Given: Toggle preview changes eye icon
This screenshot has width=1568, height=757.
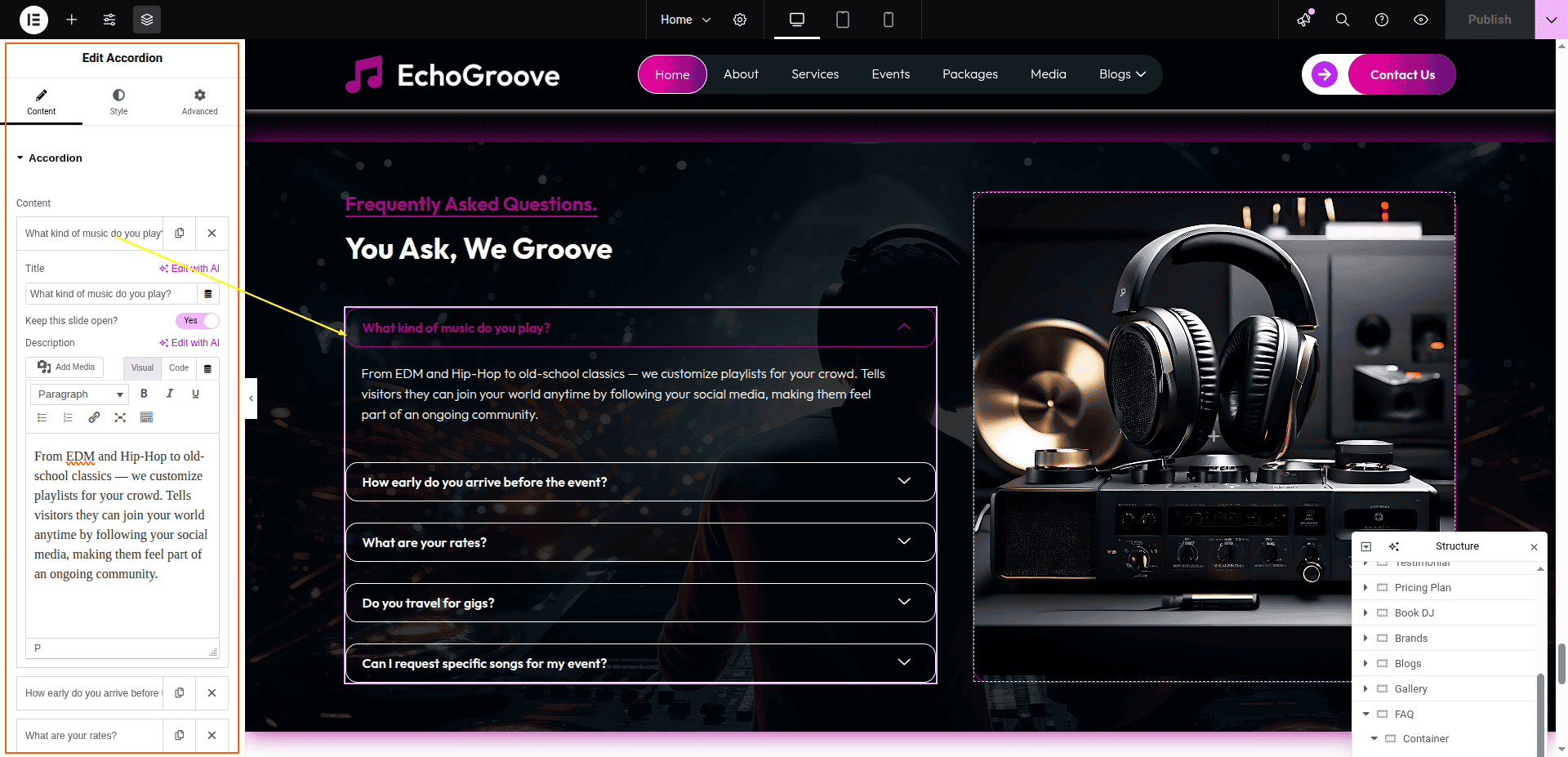Looking at the screenshot, I should point(1421,20).
